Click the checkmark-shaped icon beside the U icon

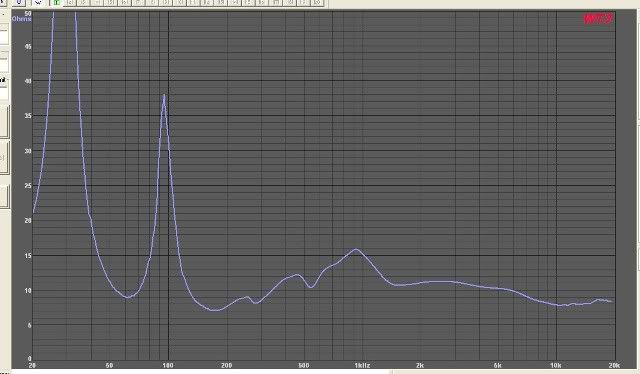click(x=38, y=2)
